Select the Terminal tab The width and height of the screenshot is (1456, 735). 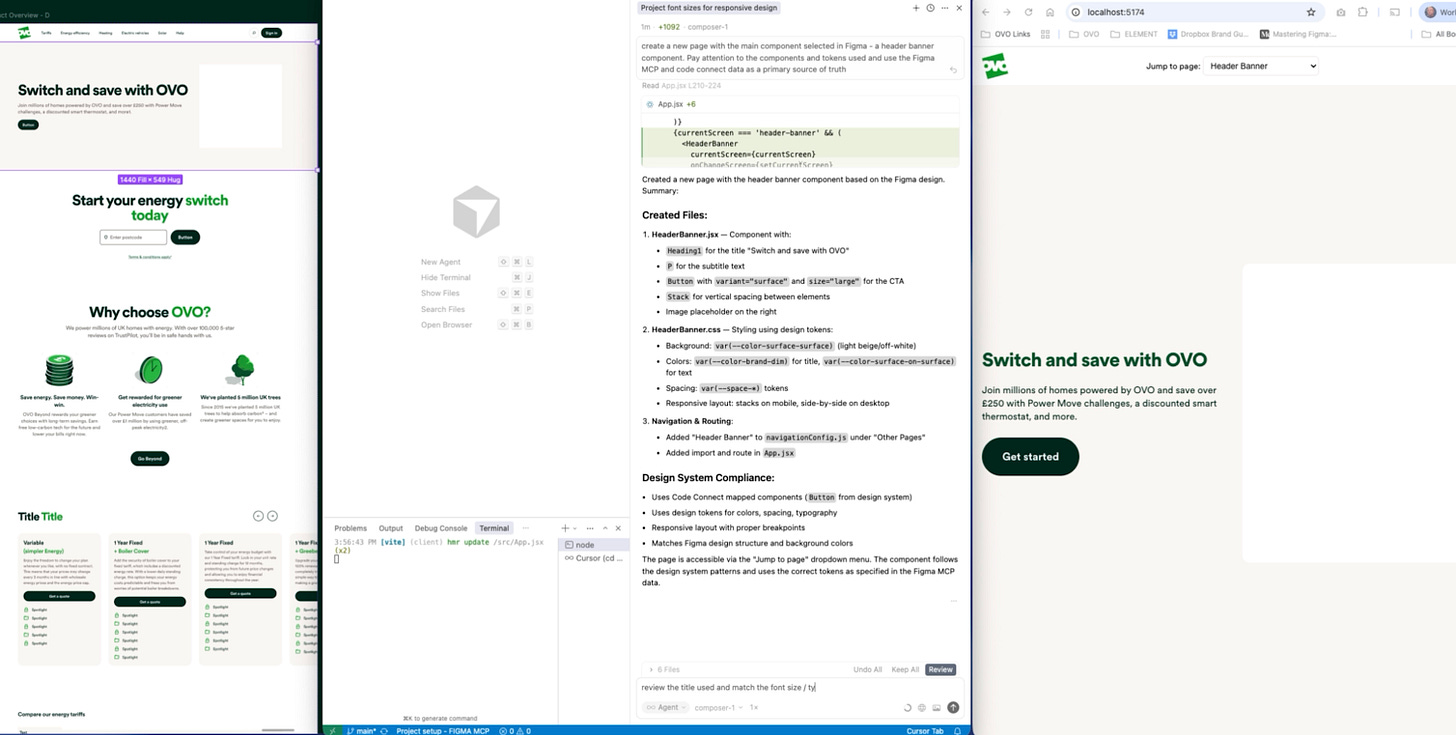tap(494, 528)
